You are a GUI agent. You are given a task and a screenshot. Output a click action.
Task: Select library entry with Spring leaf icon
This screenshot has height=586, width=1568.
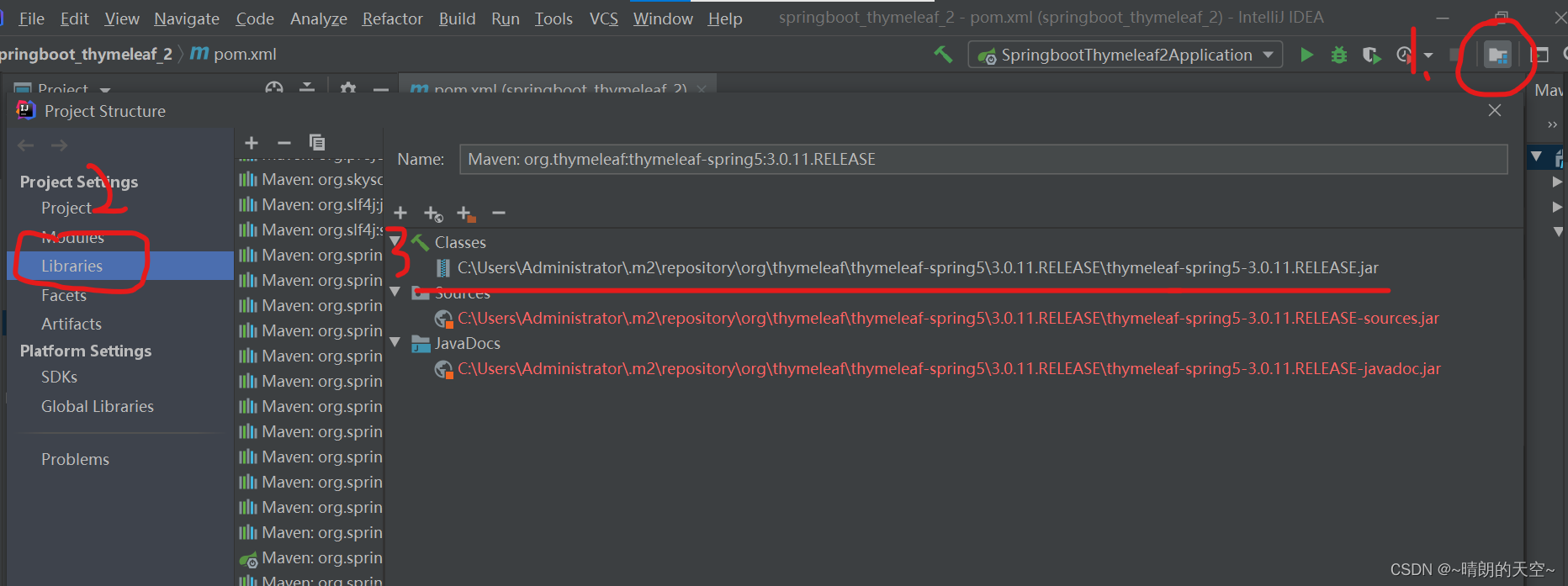point(310,557)
